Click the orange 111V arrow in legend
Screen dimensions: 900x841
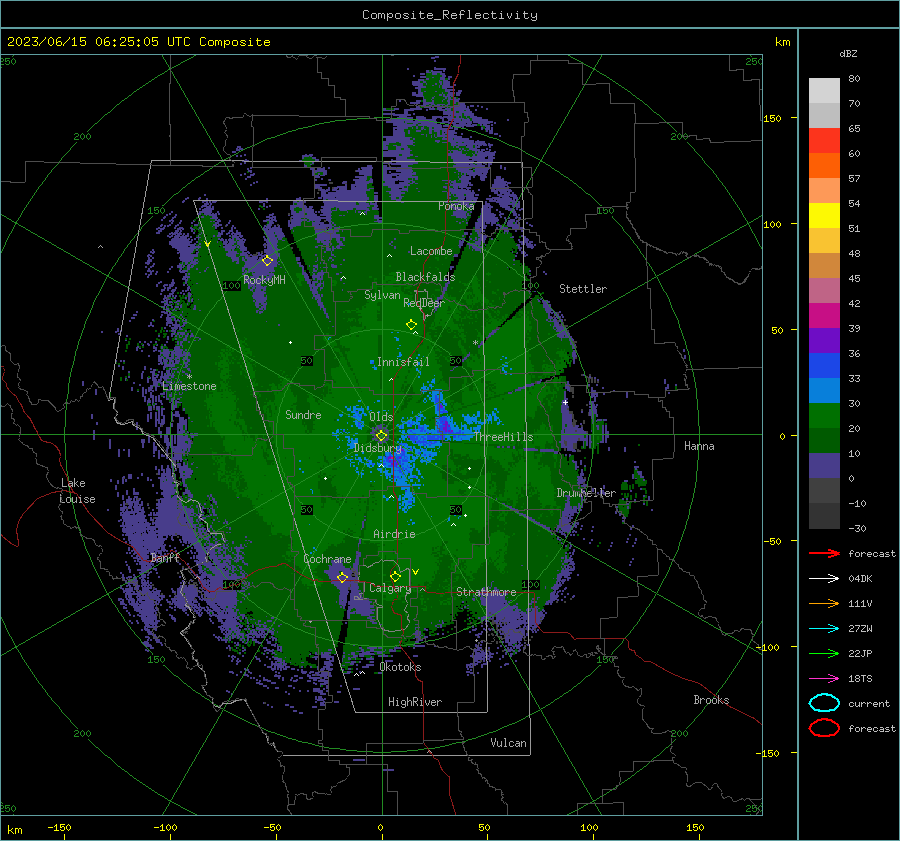point(824,603)
